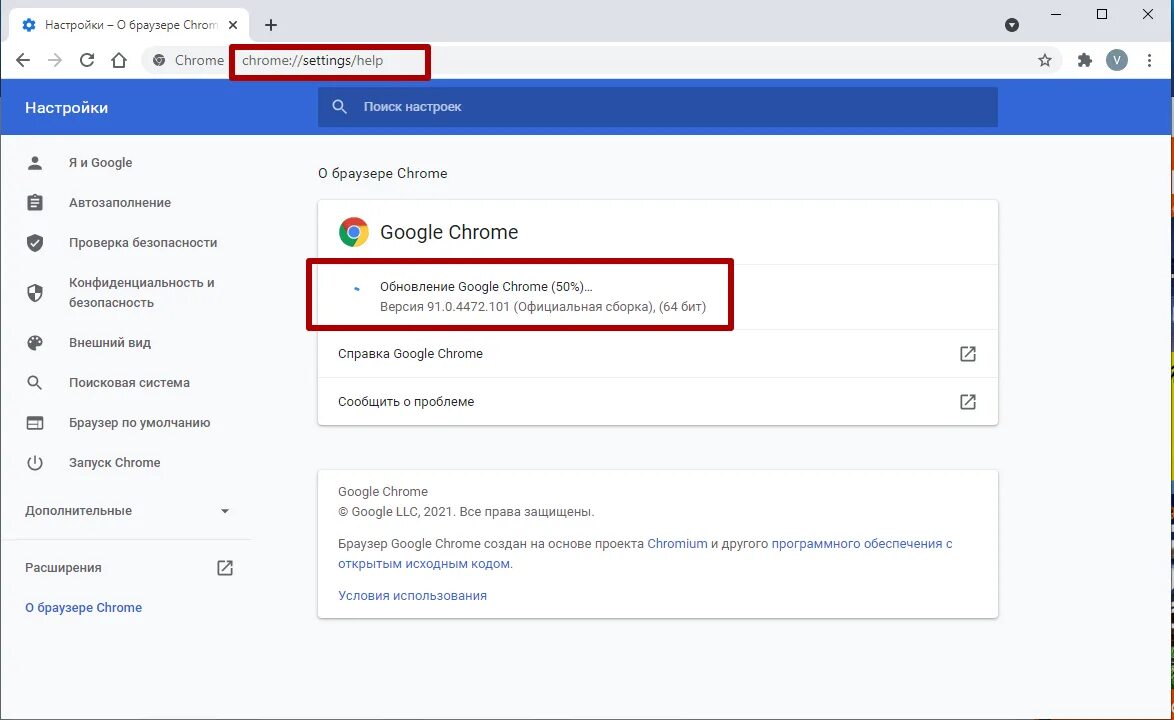Open a new tab with the plus button

coord(271,25)
